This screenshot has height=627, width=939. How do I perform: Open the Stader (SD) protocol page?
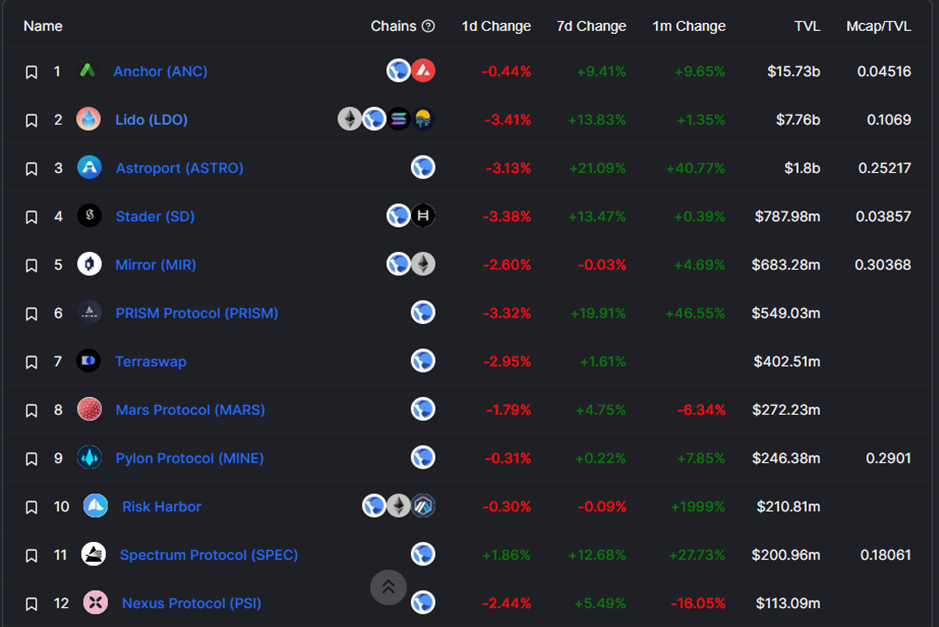155,216
